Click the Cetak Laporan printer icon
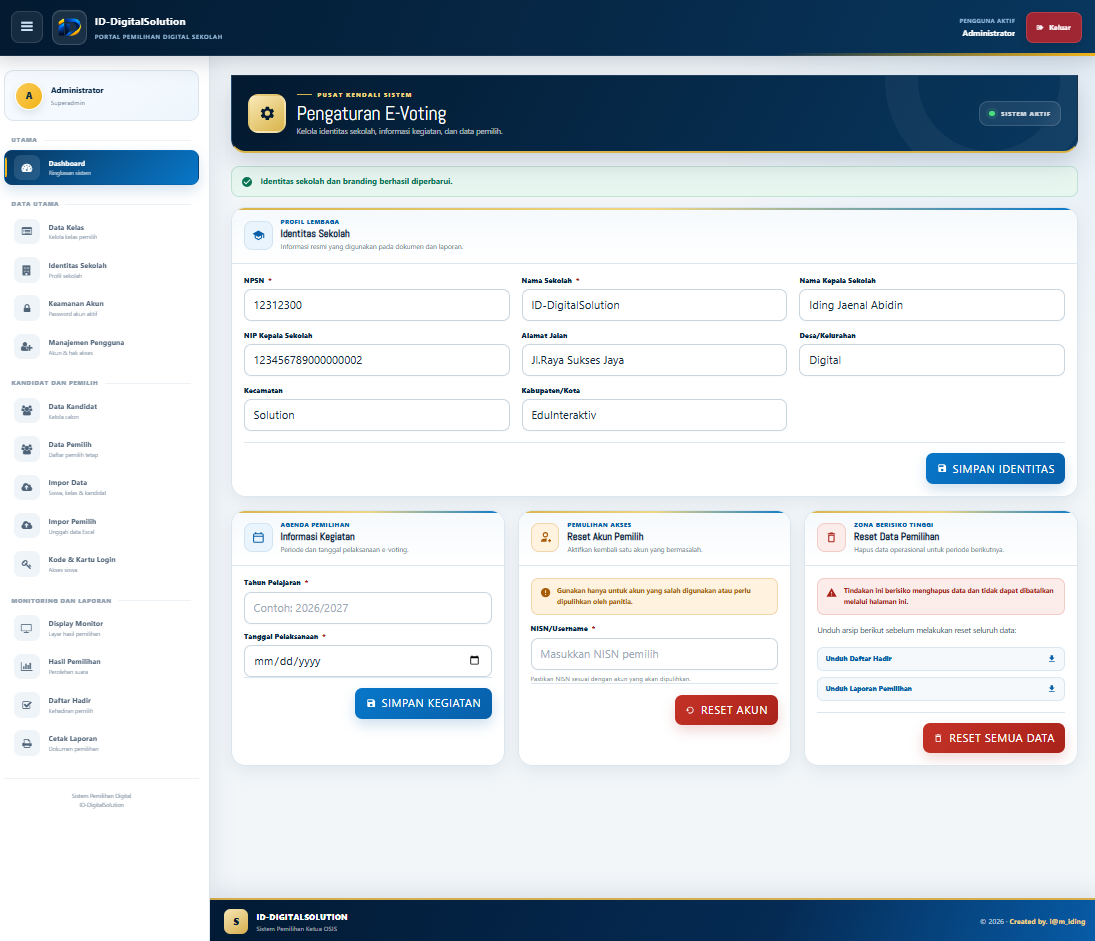 coord(27,743)
